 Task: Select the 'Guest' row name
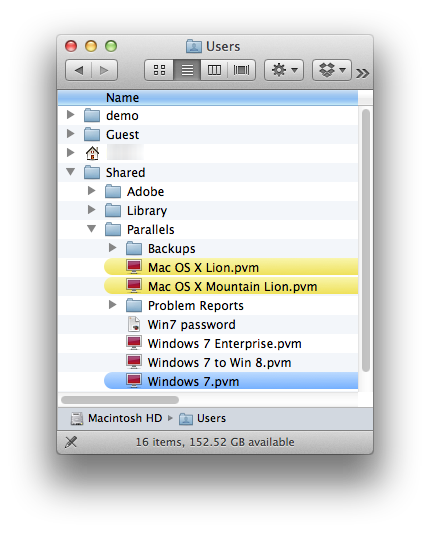click(122, 135)
